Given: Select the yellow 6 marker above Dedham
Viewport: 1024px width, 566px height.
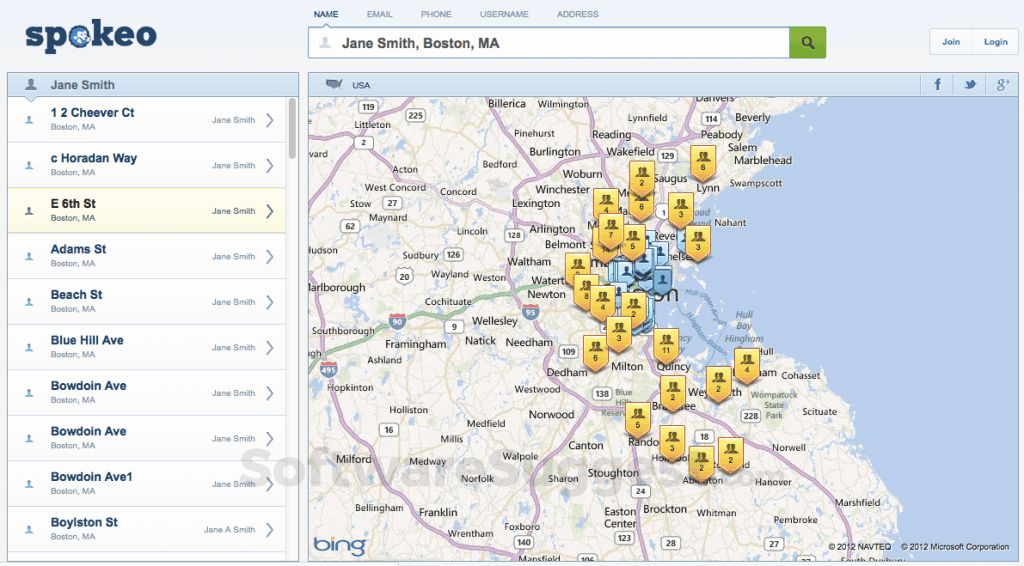Looking at the screenshot, I should (x=596, y=353).
